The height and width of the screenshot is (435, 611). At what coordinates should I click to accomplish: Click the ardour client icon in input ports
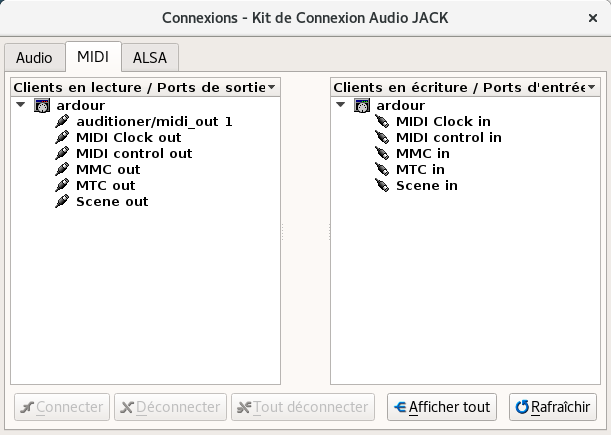click(x=362, y=105)
